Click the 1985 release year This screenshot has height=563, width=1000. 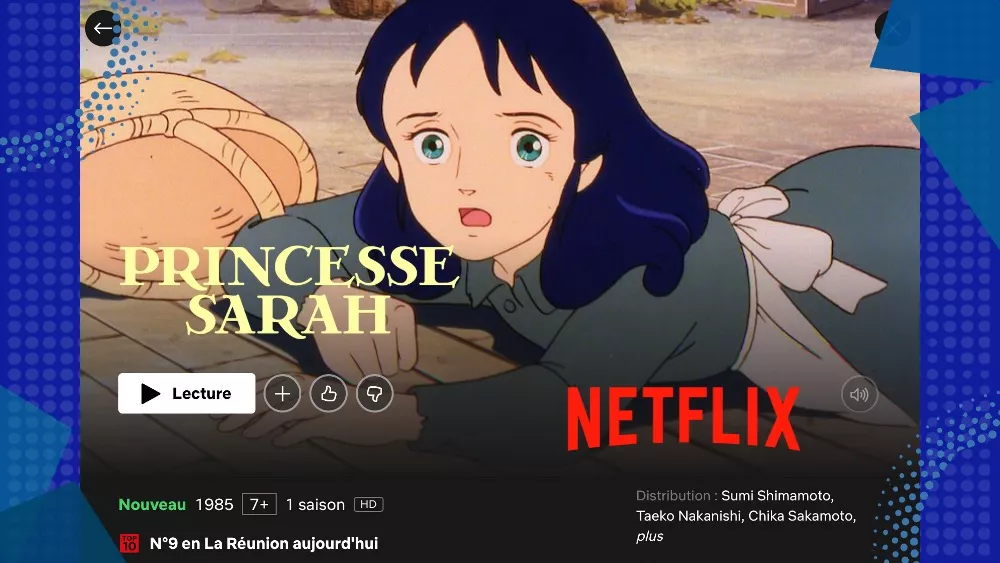(x=214, y=504)
